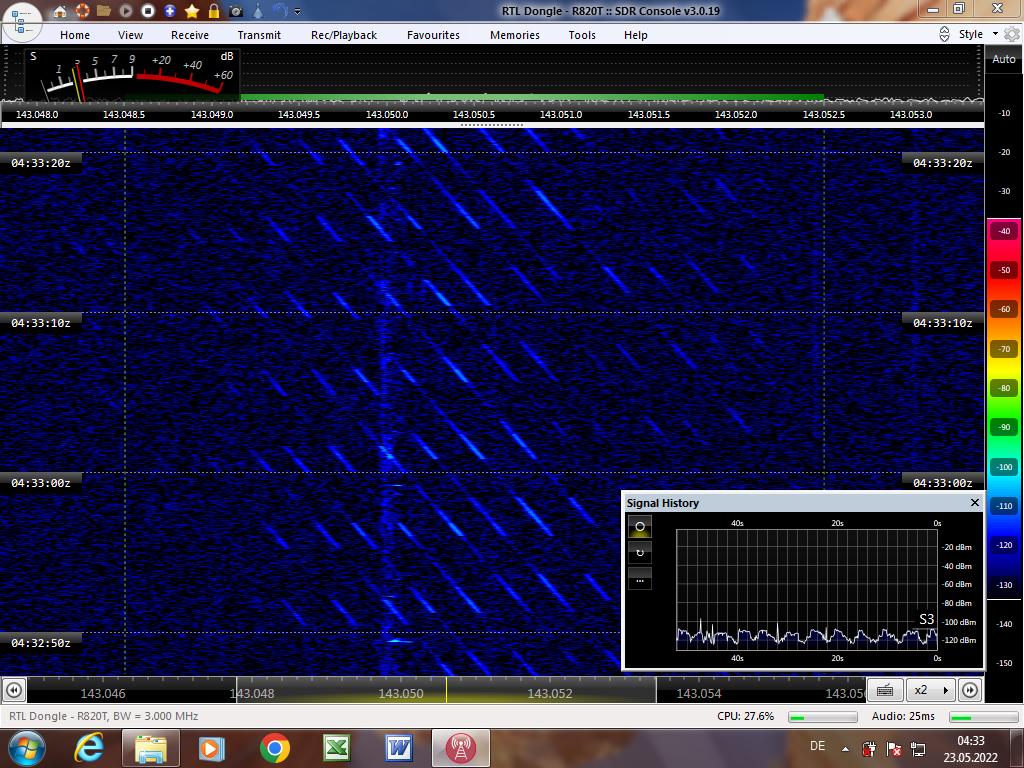Click the 143.051.5 frequency label on scale

(648, 114)
